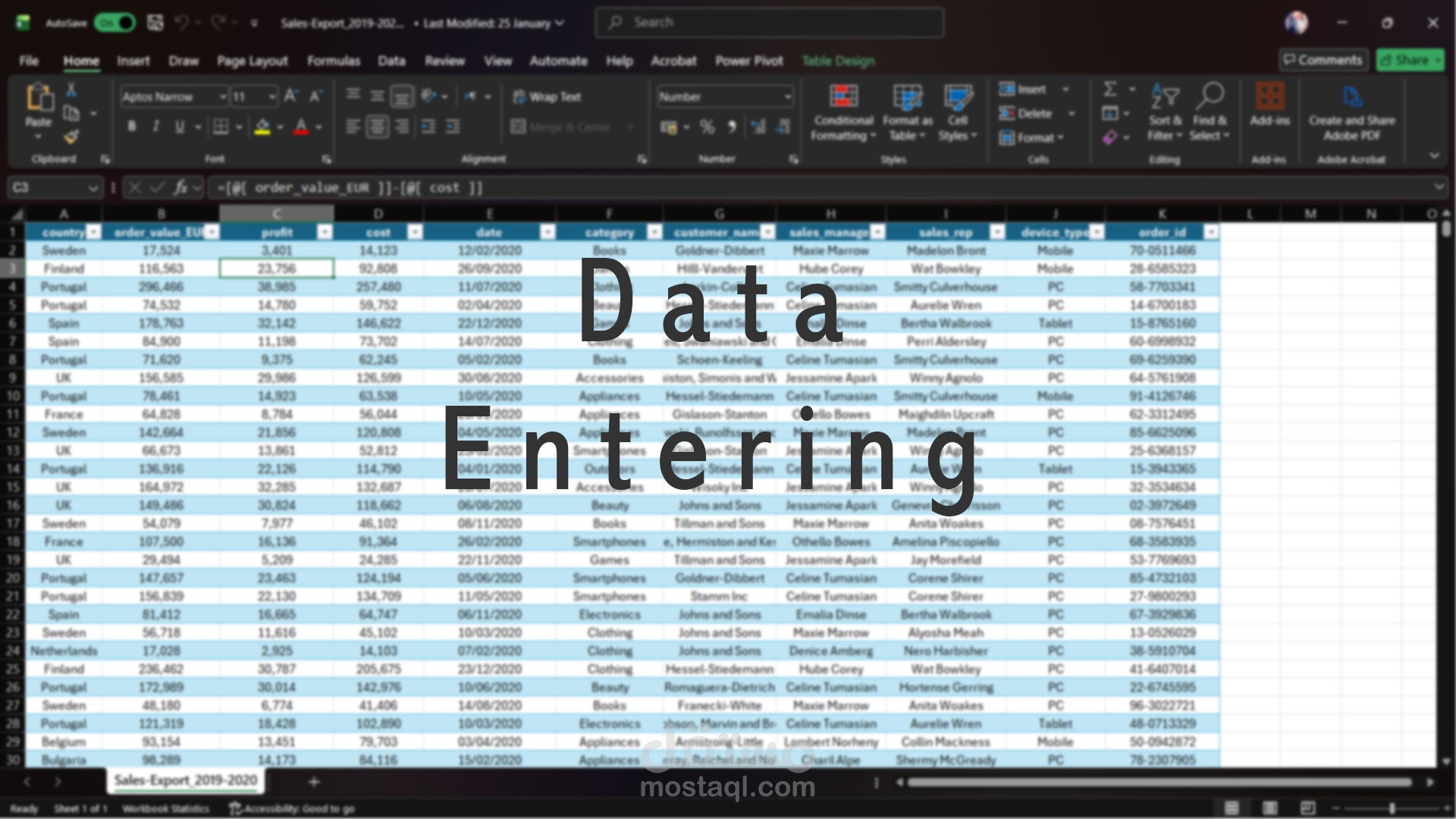Image resolution: width=1456 pixels, height=819 pixels.
Task: Adjust the zoom slider
Action: coord(1392,808)
